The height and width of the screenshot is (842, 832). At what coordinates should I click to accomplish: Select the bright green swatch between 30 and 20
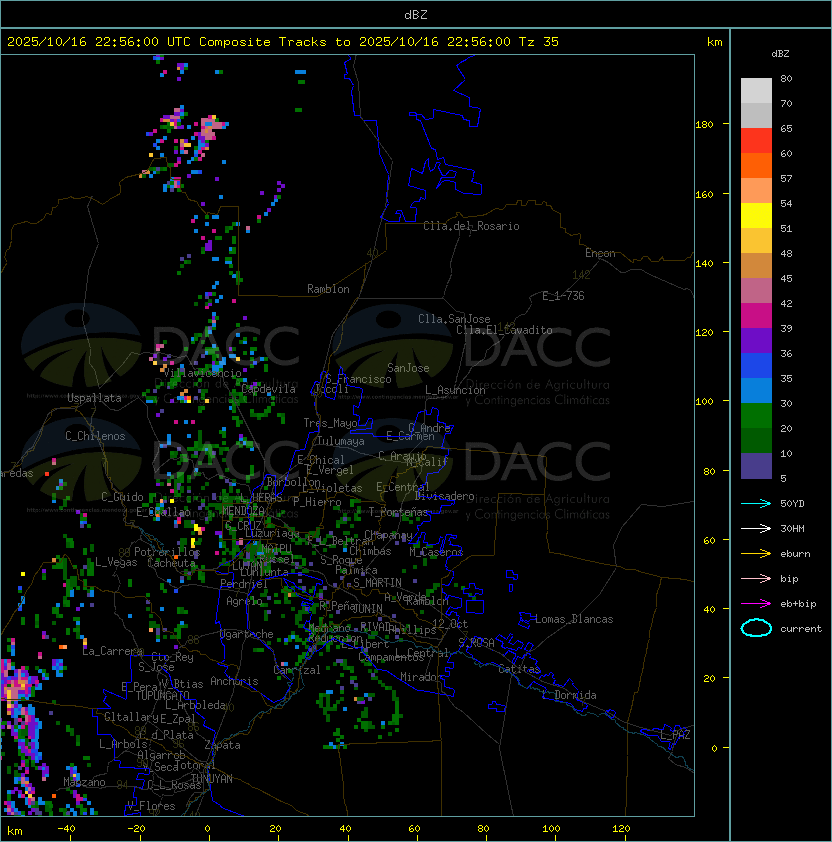tap(756, 416)
